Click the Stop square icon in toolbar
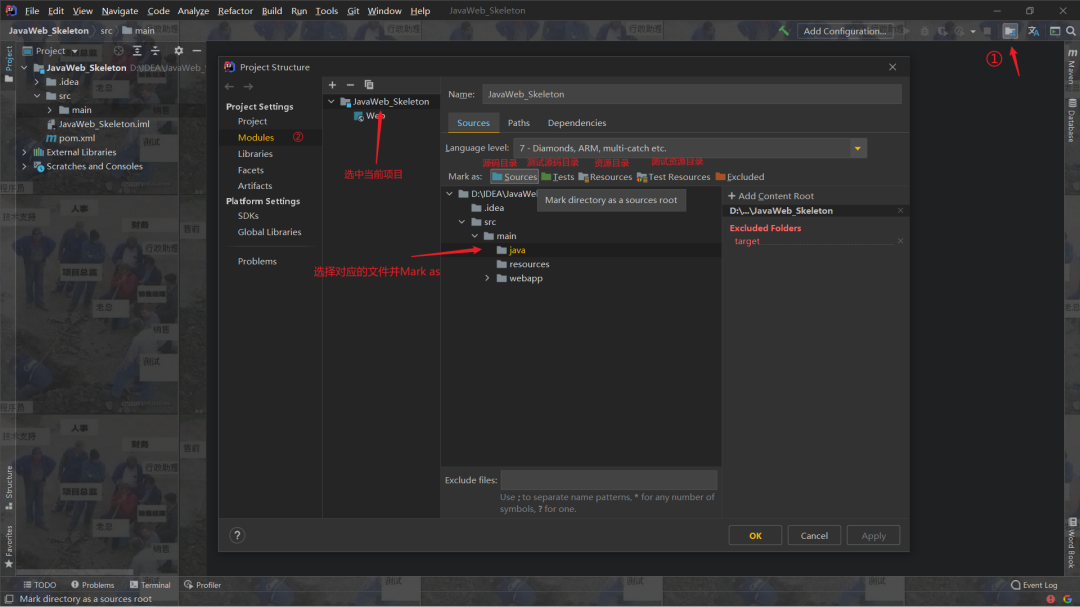This screenshot has height=607, width=1080. tap(987, 31)
